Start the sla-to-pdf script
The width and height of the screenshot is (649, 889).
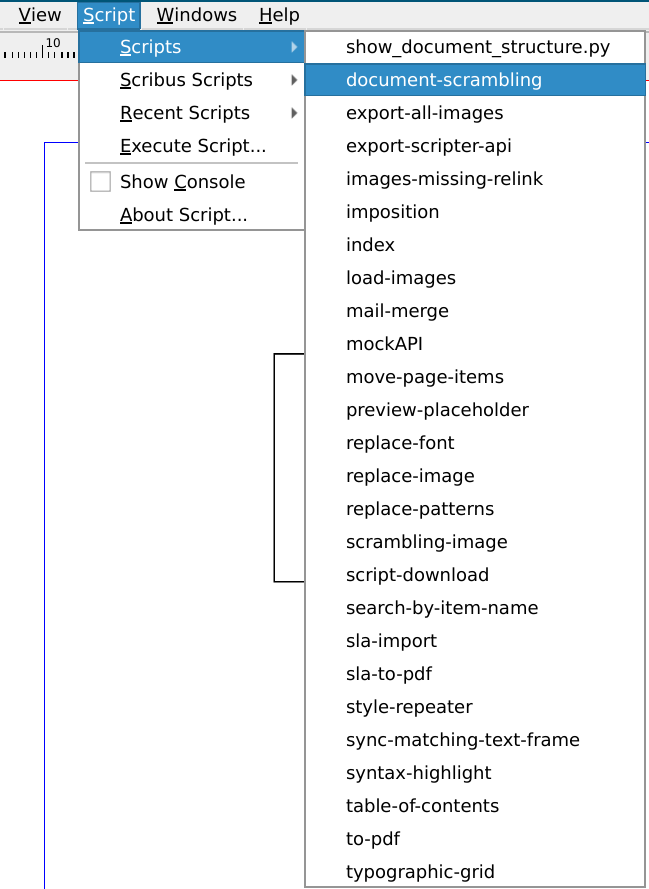[389, 674]
